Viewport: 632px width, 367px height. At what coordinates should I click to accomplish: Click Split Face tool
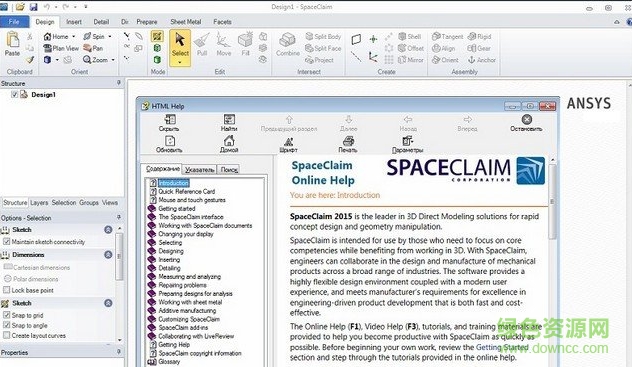click(323, 48)
